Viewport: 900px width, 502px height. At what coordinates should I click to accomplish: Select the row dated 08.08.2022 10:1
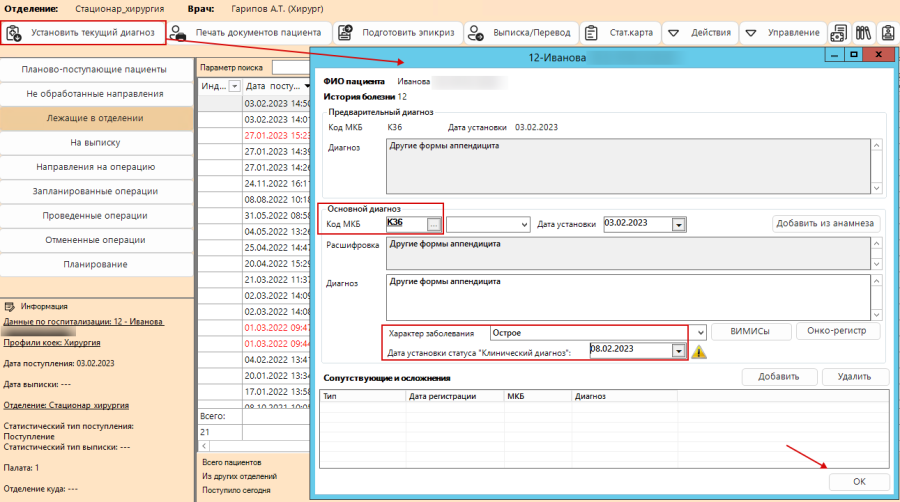coord(254,200)
